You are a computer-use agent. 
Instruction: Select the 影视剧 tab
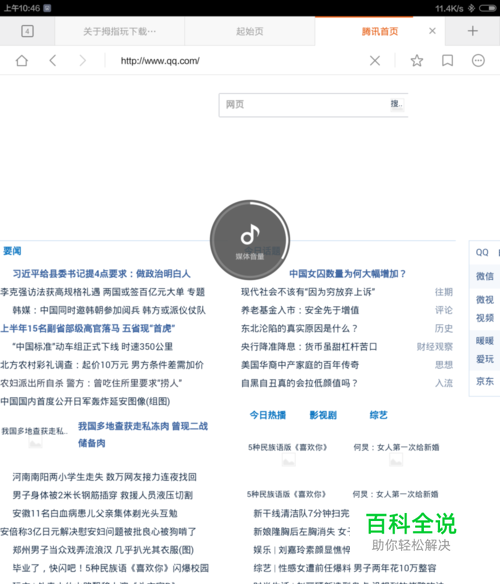coord(323,415)
